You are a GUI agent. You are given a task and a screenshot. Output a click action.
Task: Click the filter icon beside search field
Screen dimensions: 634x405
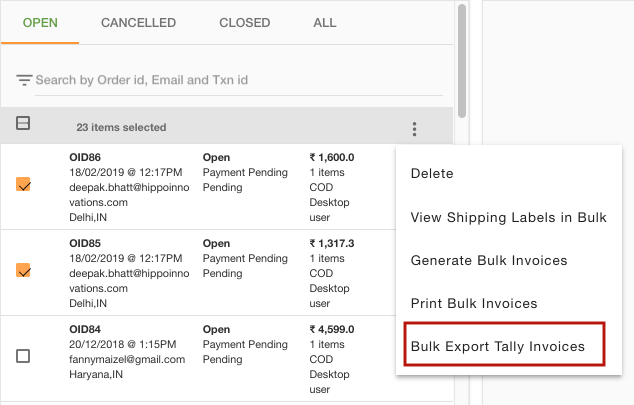(24, 80)
